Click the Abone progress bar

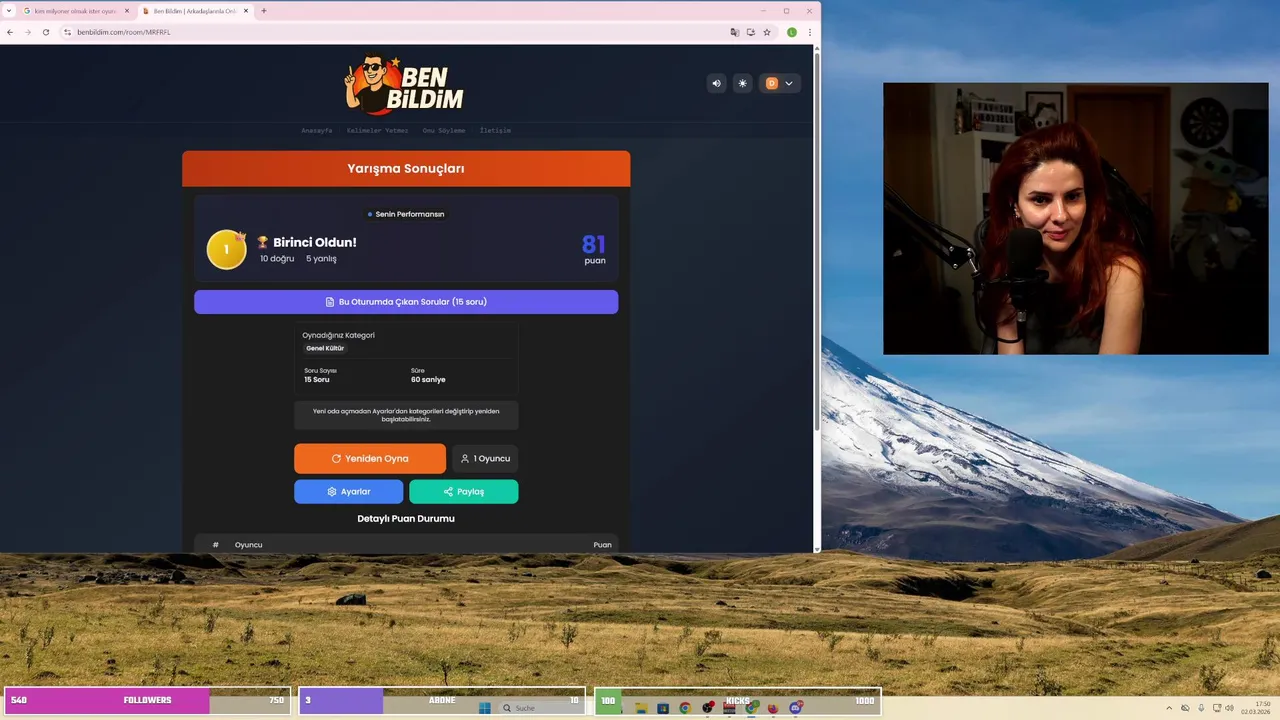(442, 700)
